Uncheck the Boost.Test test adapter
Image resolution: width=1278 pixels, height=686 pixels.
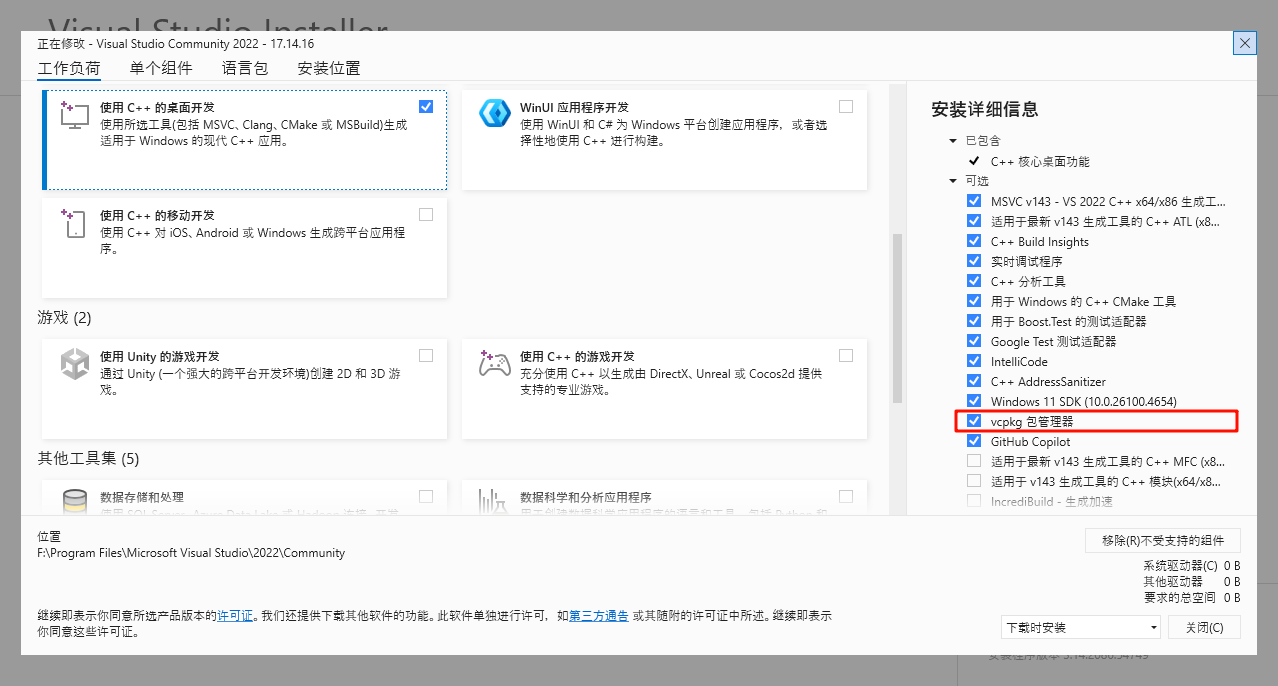click(x=974, y=321)
